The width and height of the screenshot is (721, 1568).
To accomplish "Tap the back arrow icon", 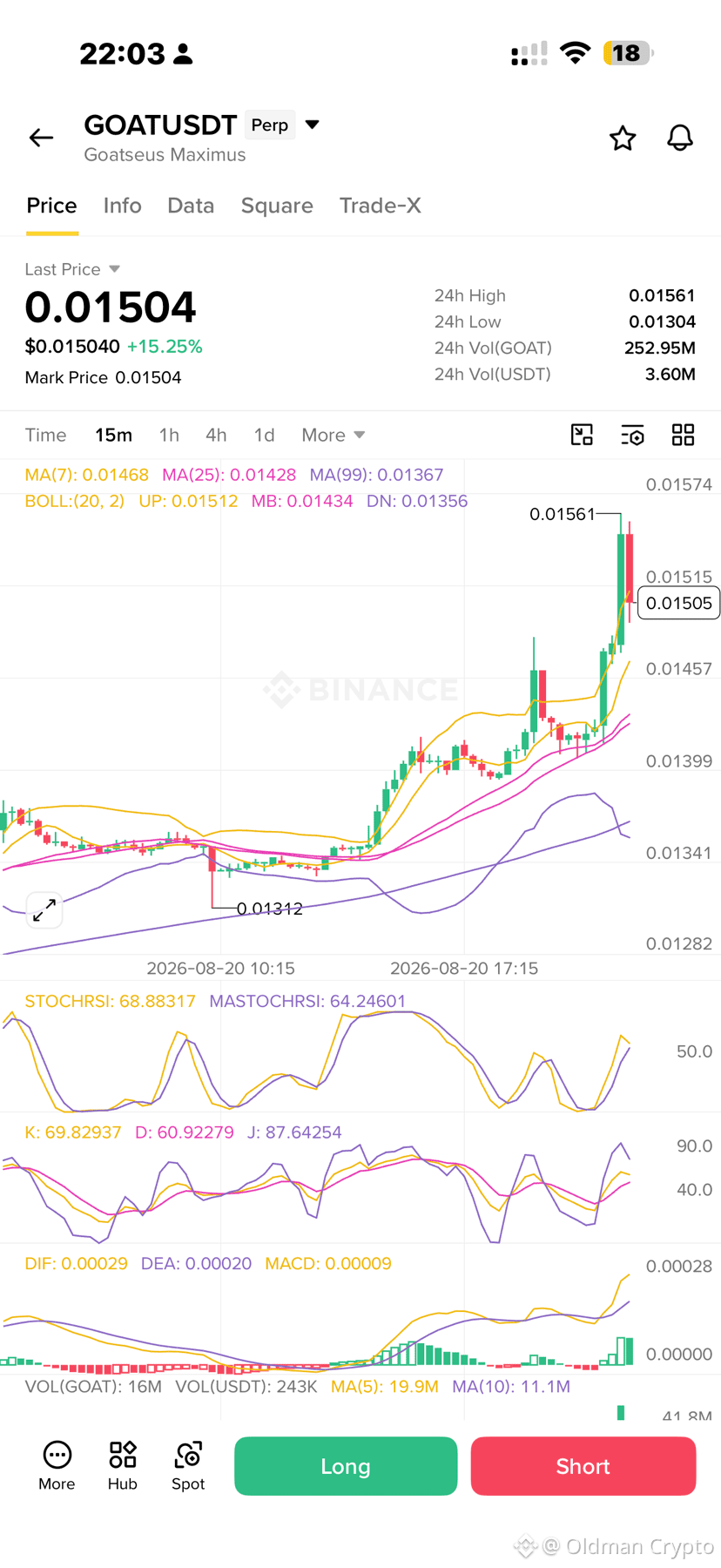I will (x=41, y=138).
